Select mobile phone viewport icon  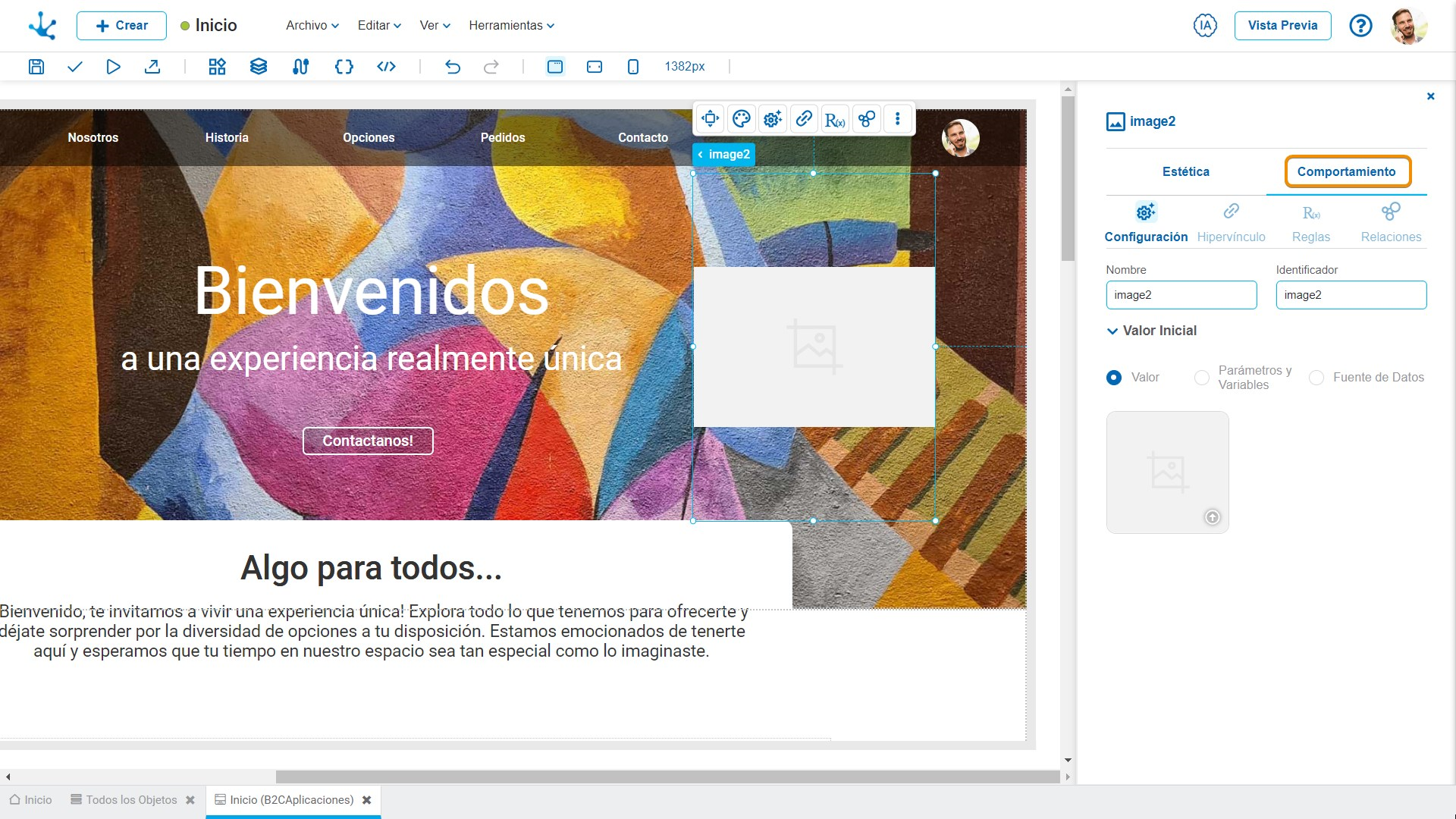coord(633,67)
